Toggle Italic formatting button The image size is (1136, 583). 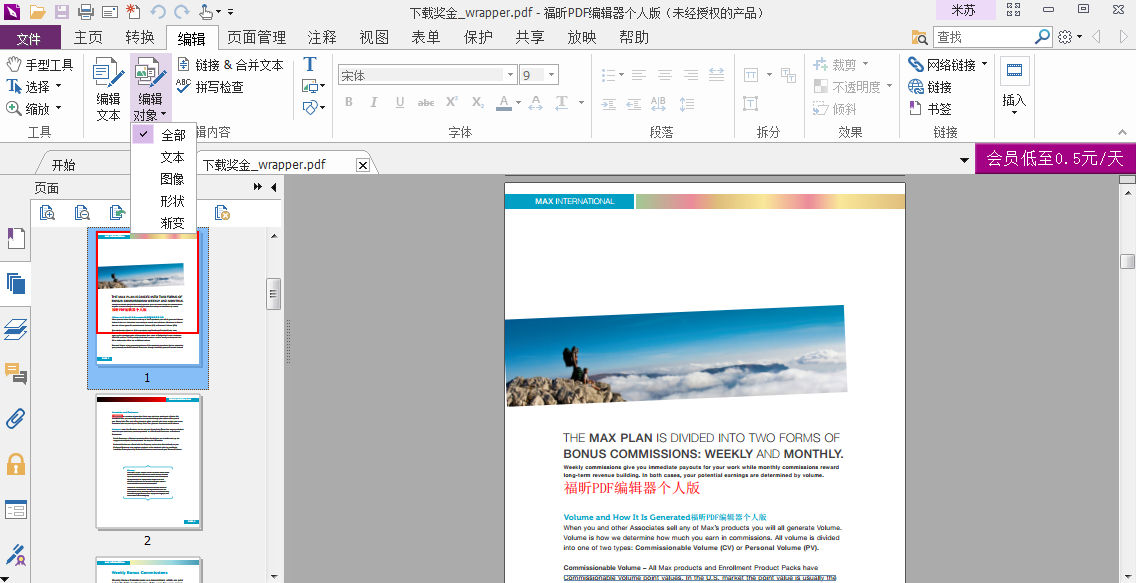pyautogui.click(x=374, y=102)
